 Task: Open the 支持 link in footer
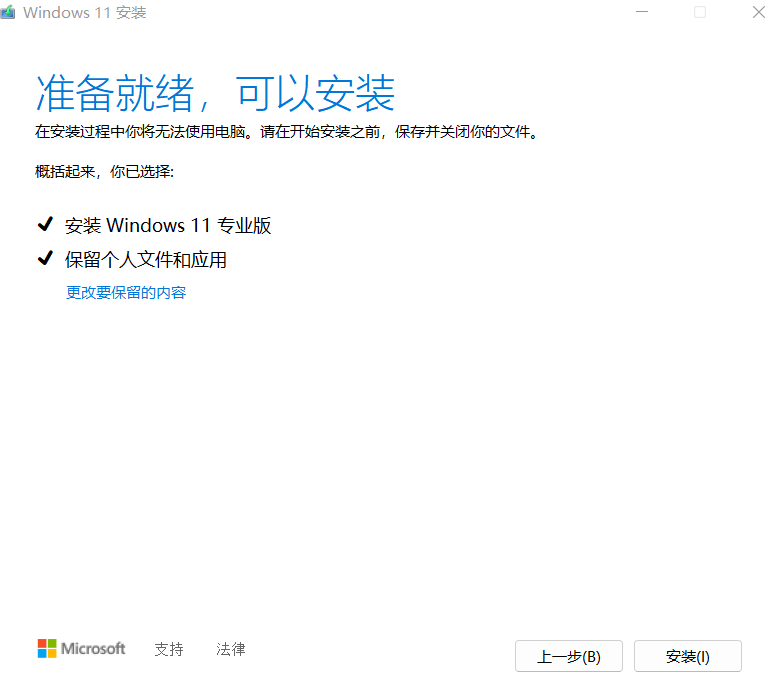coord(169,649)
